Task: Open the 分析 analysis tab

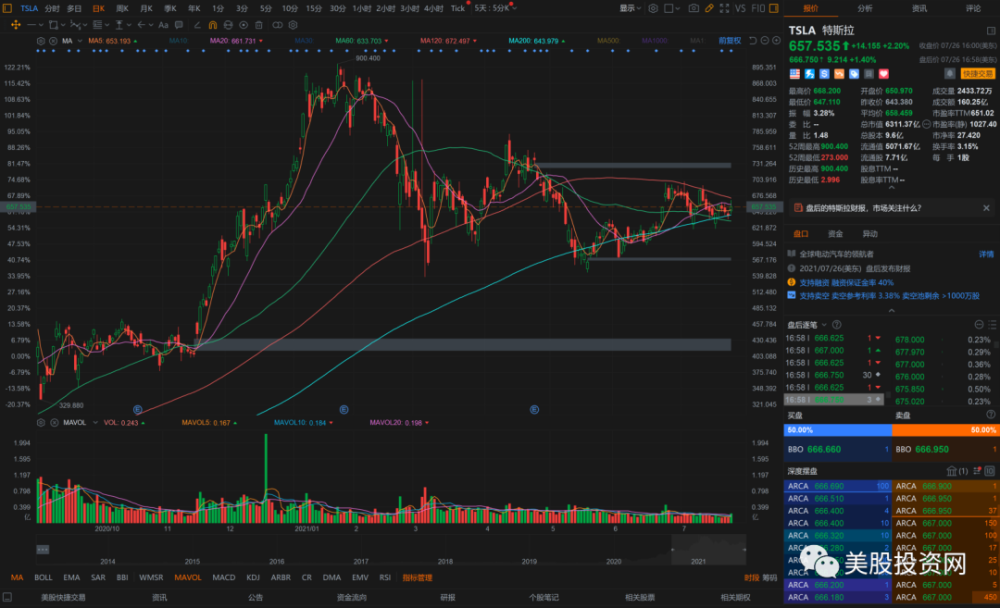Action: [x=865, y=8]
